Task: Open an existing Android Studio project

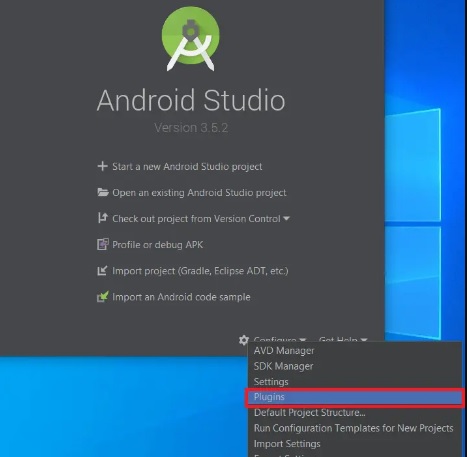Action: tap(199, 193)
